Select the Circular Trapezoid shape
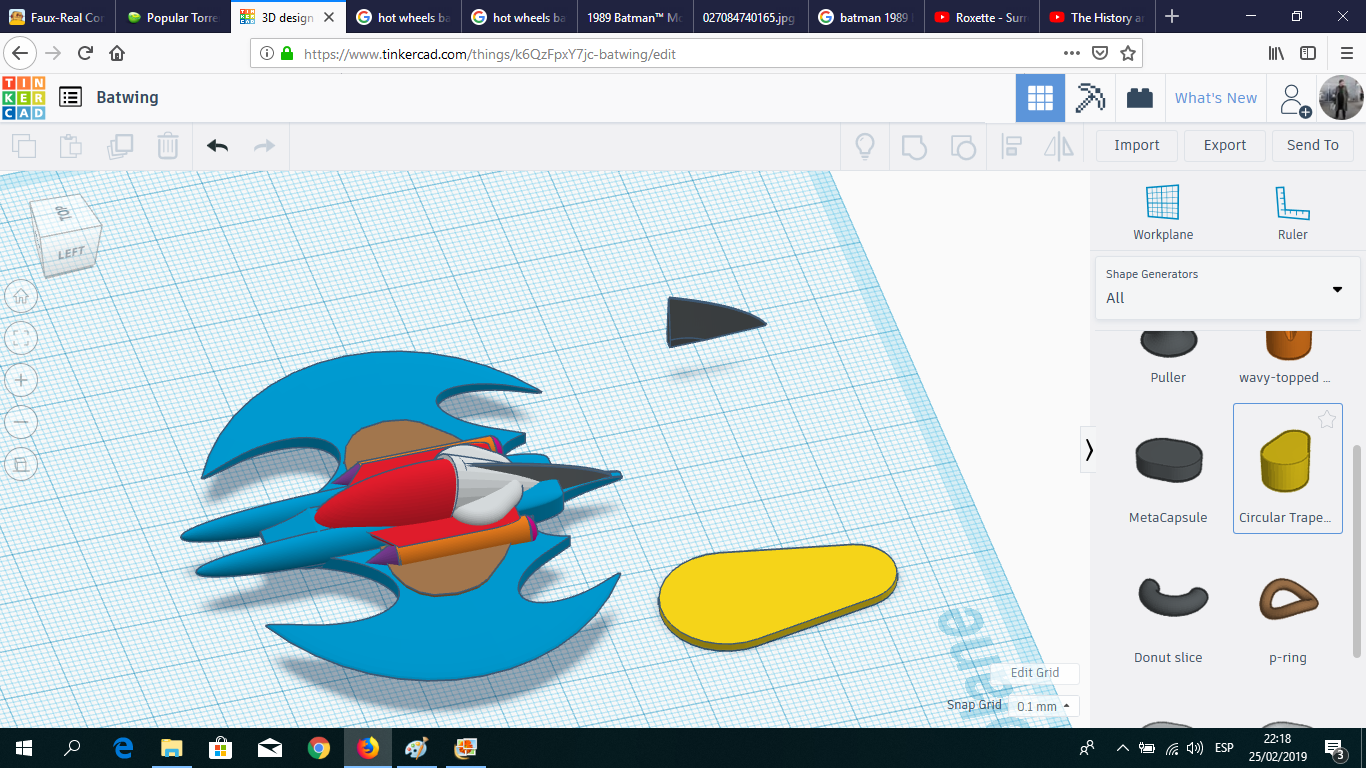Image resolution: width=1366 pixels, height=768 pixels. point(1287,468)
